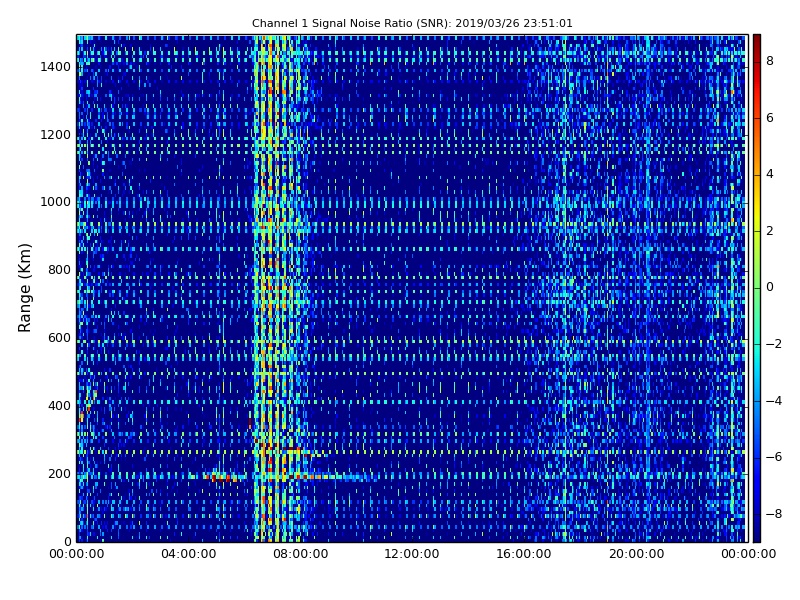Click the colorbar label −8
800x600 pixels.
pos(774,514)
